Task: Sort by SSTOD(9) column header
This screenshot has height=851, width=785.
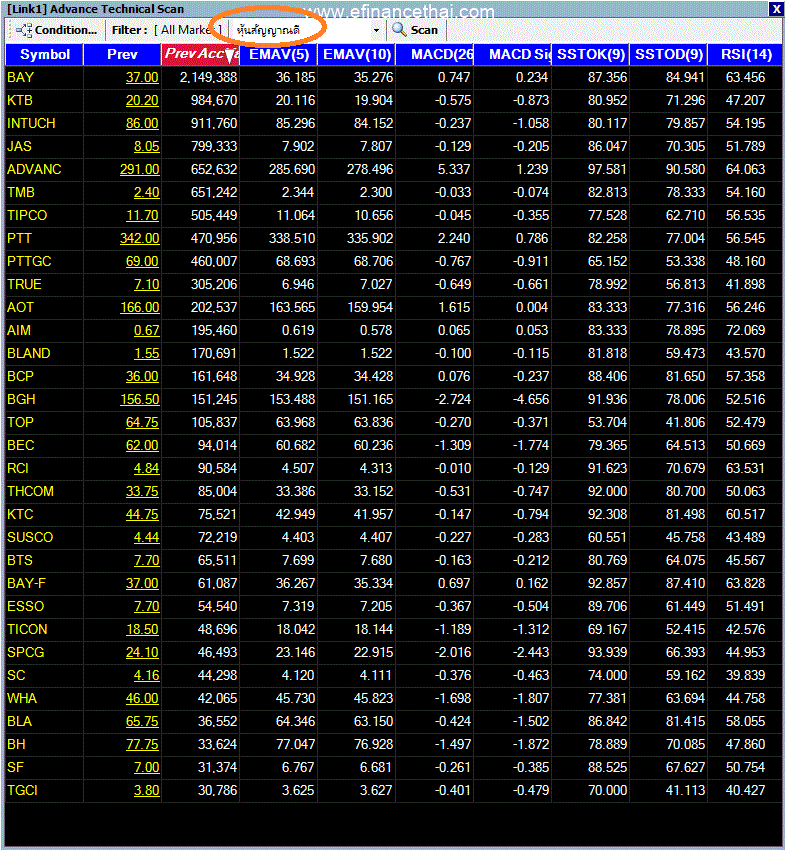Action: coord(669,54)
